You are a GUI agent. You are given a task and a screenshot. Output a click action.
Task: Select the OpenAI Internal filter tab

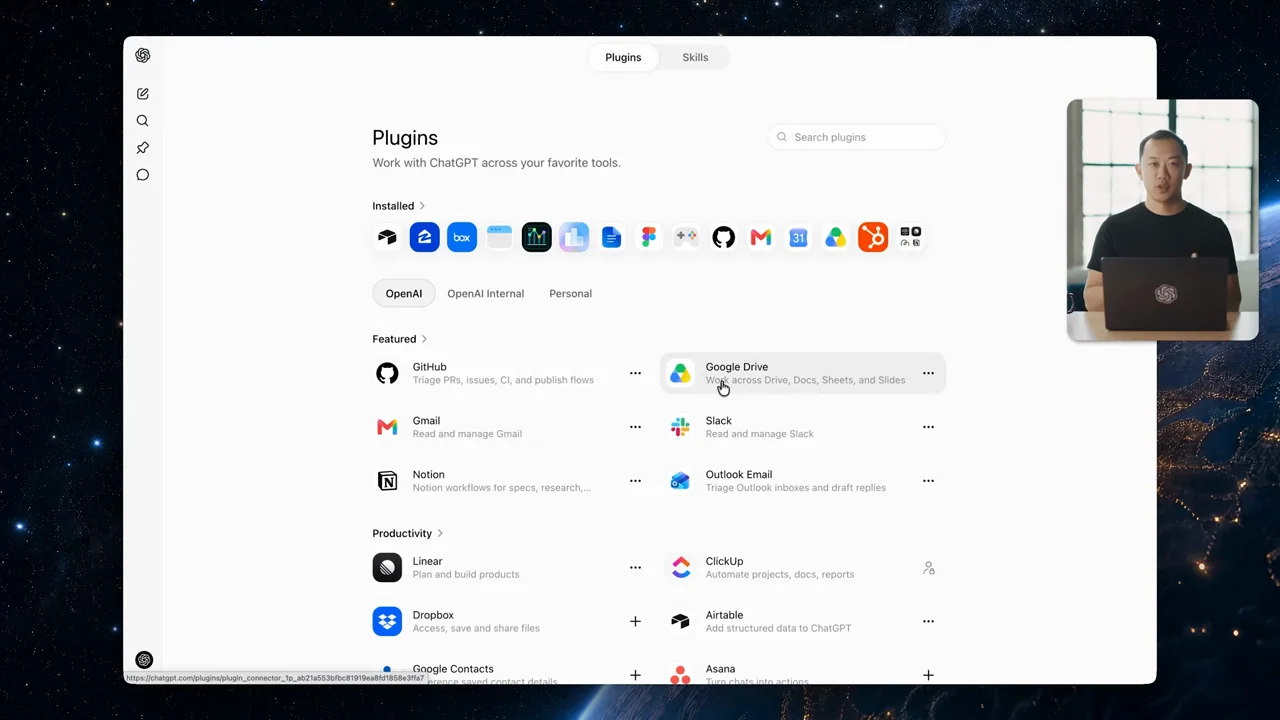coord(485,294)
